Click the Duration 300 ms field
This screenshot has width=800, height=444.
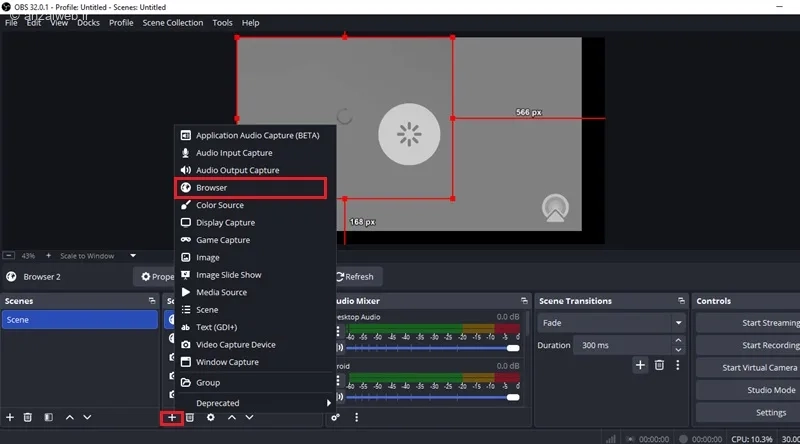[622, 345]
